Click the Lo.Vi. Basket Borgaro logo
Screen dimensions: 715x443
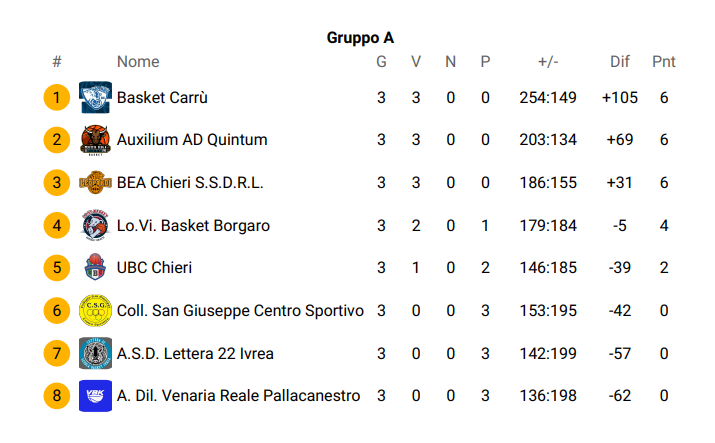point(95,225)
